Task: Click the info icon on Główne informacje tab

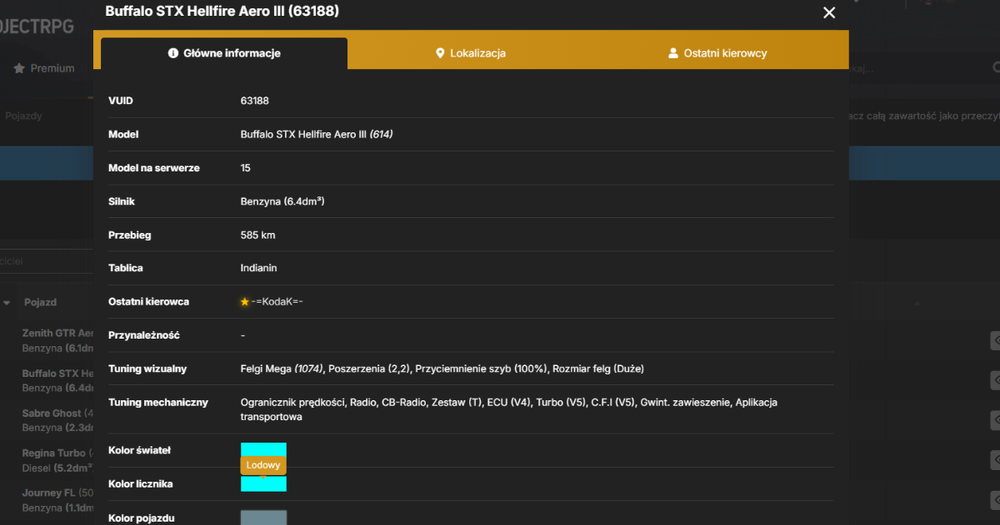Action: click(x=173, y=53)
